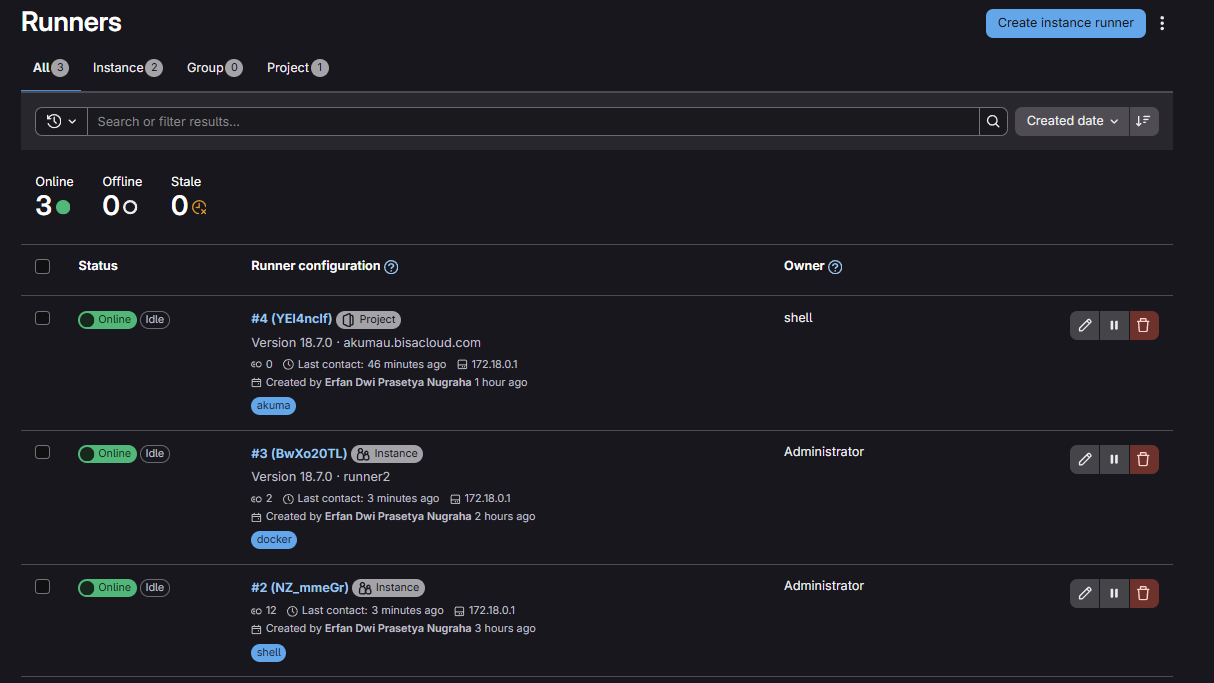Viewport: 1214px width, 683px height.
Task: Click the Runner configuration help icon
Action: click(391, 267)
